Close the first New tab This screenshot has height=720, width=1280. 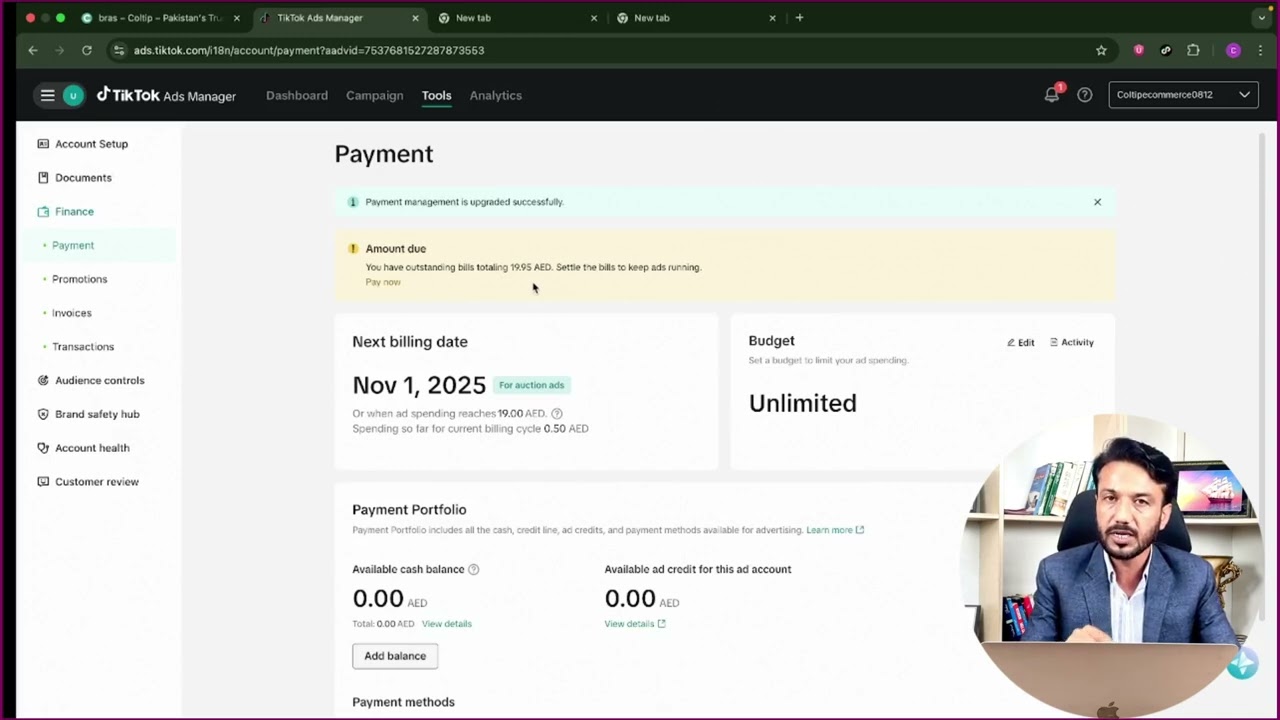coord(593,18)
